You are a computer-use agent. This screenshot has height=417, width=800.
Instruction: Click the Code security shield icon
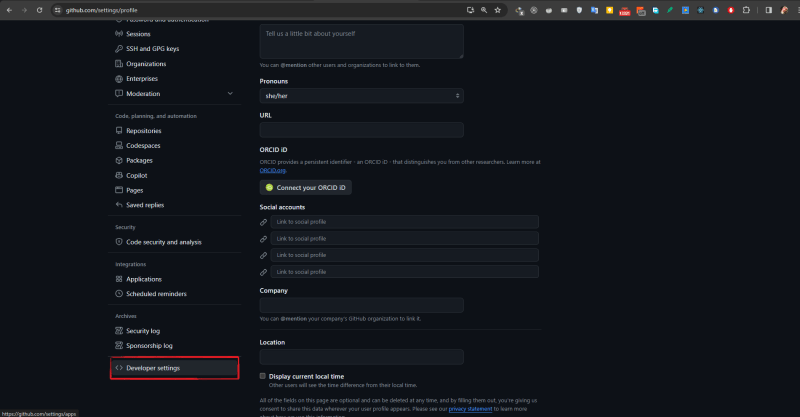pyautogui.click(x=119, y=242)
